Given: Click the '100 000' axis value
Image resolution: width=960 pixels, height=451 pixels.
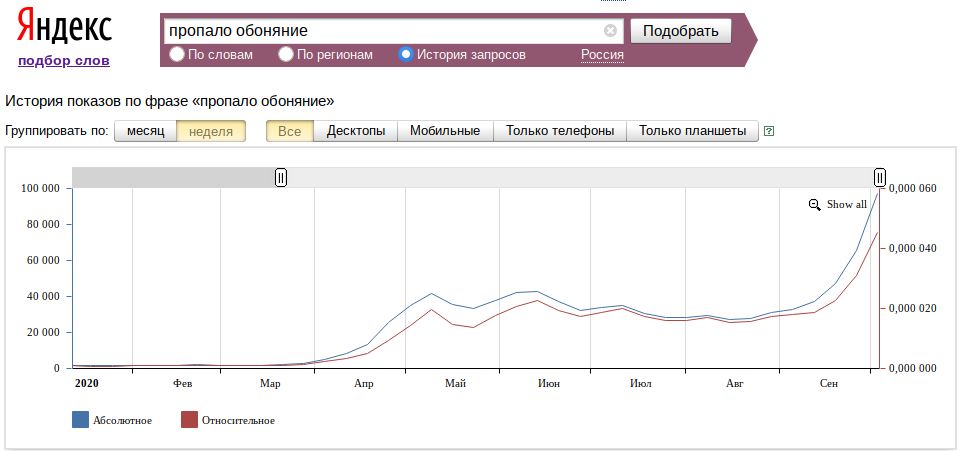Looking at the screenshot, I should [40, 188].
